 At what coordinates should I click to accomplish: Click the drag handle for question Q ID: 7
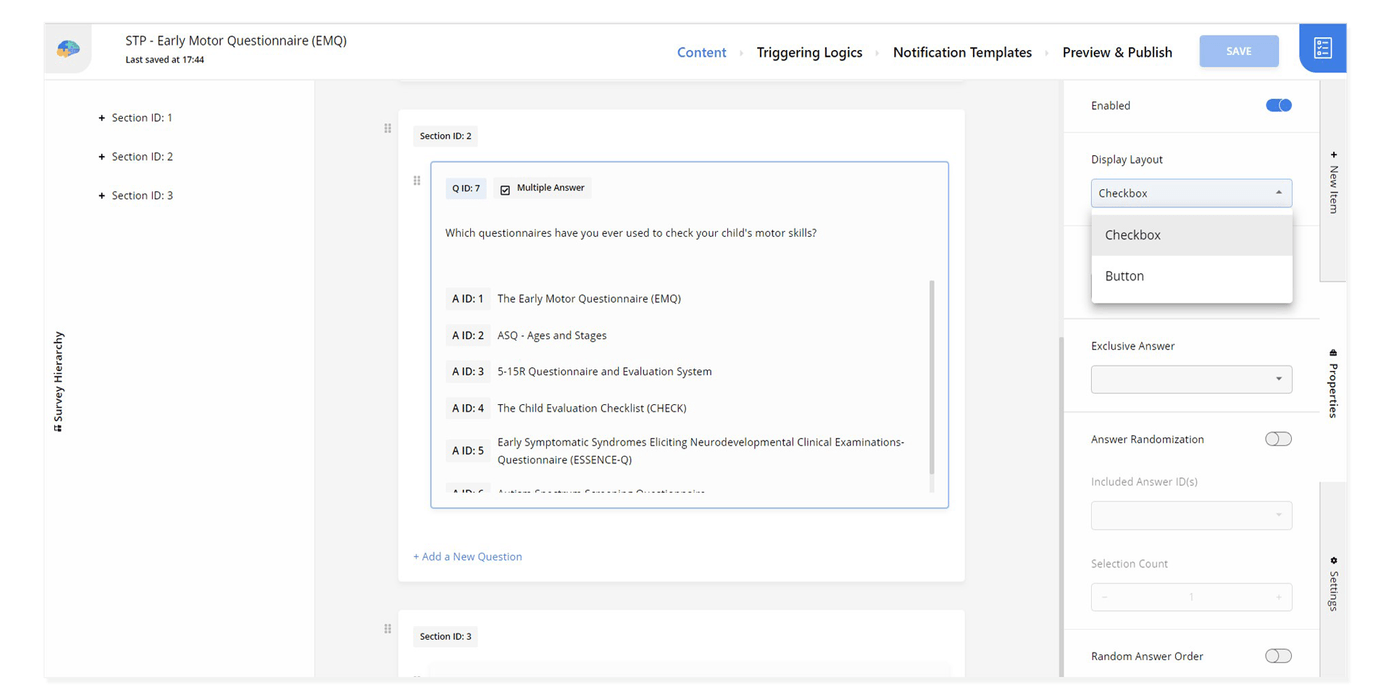click(417, 181)
